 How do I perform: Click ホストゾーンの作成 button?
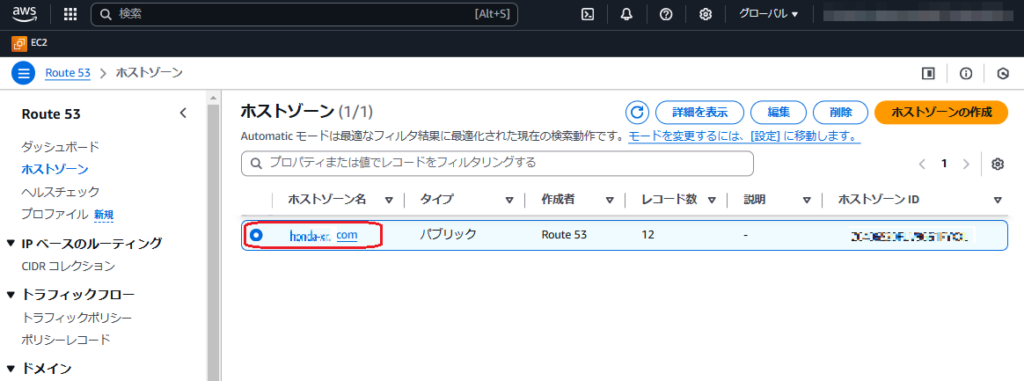941,112
